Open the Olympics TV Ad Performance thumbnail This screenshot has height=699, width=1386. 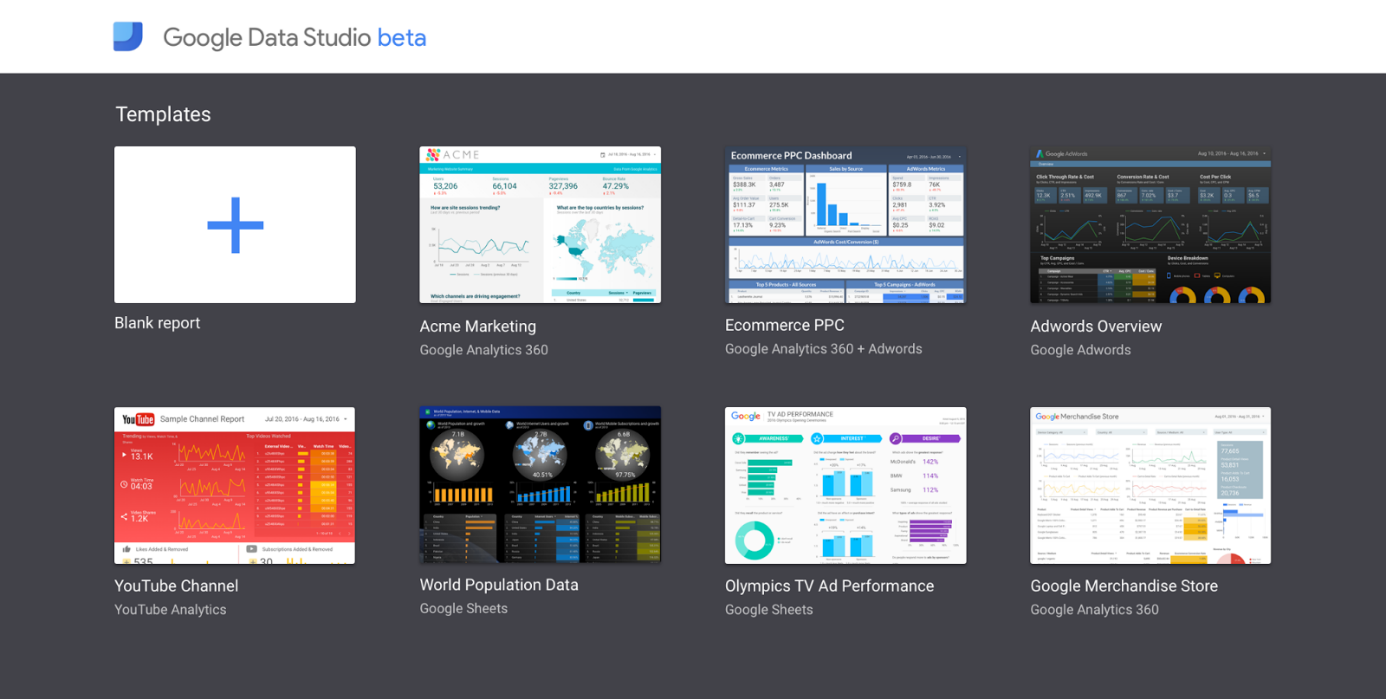(x=845, y=485)
